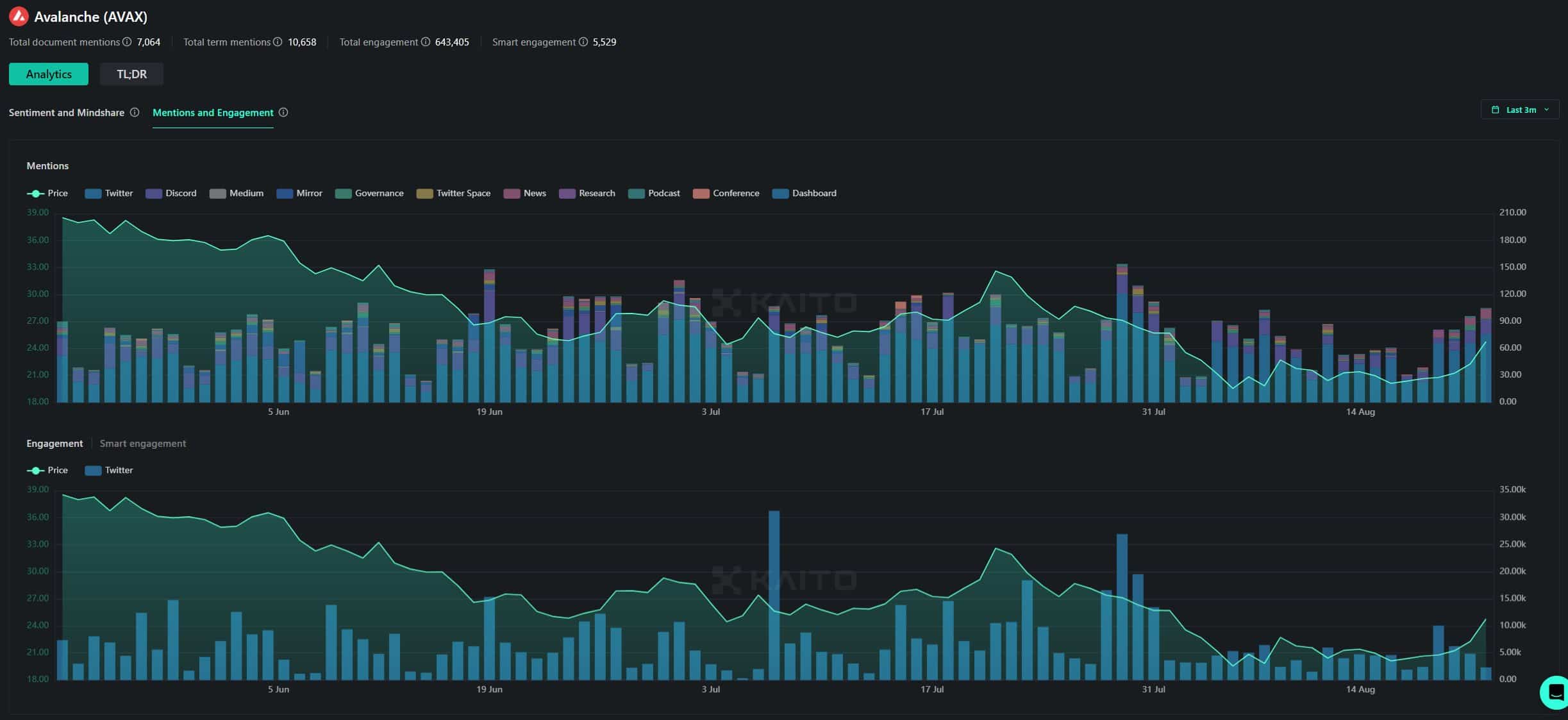1568x720 pixels.
Task: Toggle Twitter series in Mentions legend
Action: click(109, 193)
